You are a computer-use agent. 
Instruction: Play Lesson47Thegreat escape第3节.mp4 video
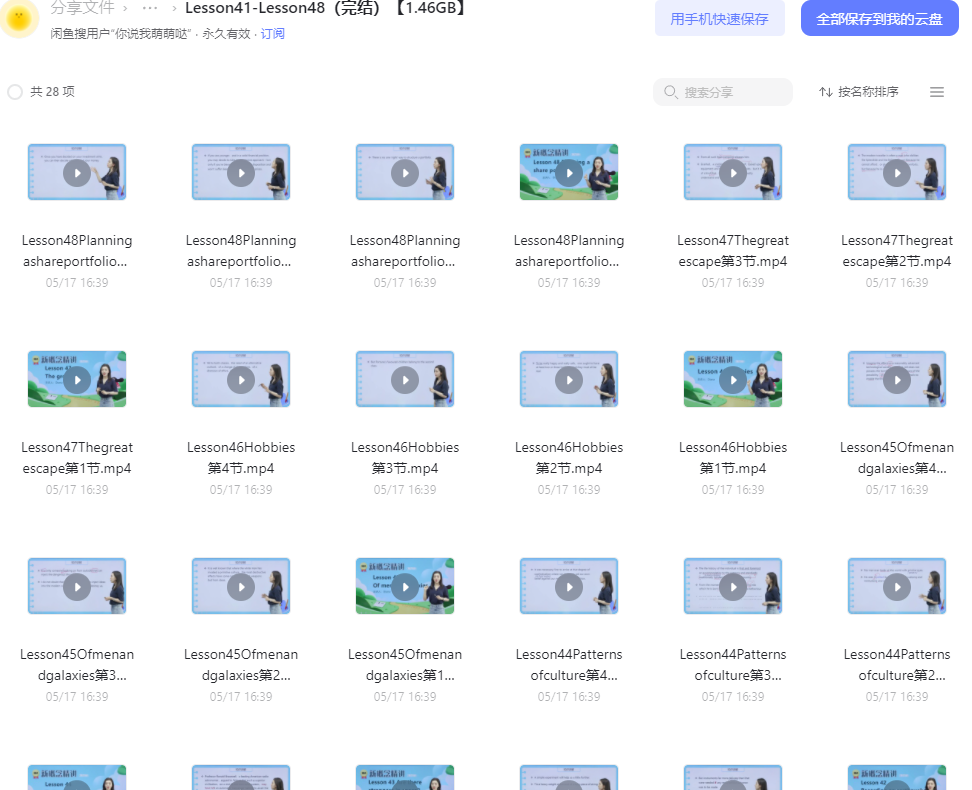coord(733,173)
